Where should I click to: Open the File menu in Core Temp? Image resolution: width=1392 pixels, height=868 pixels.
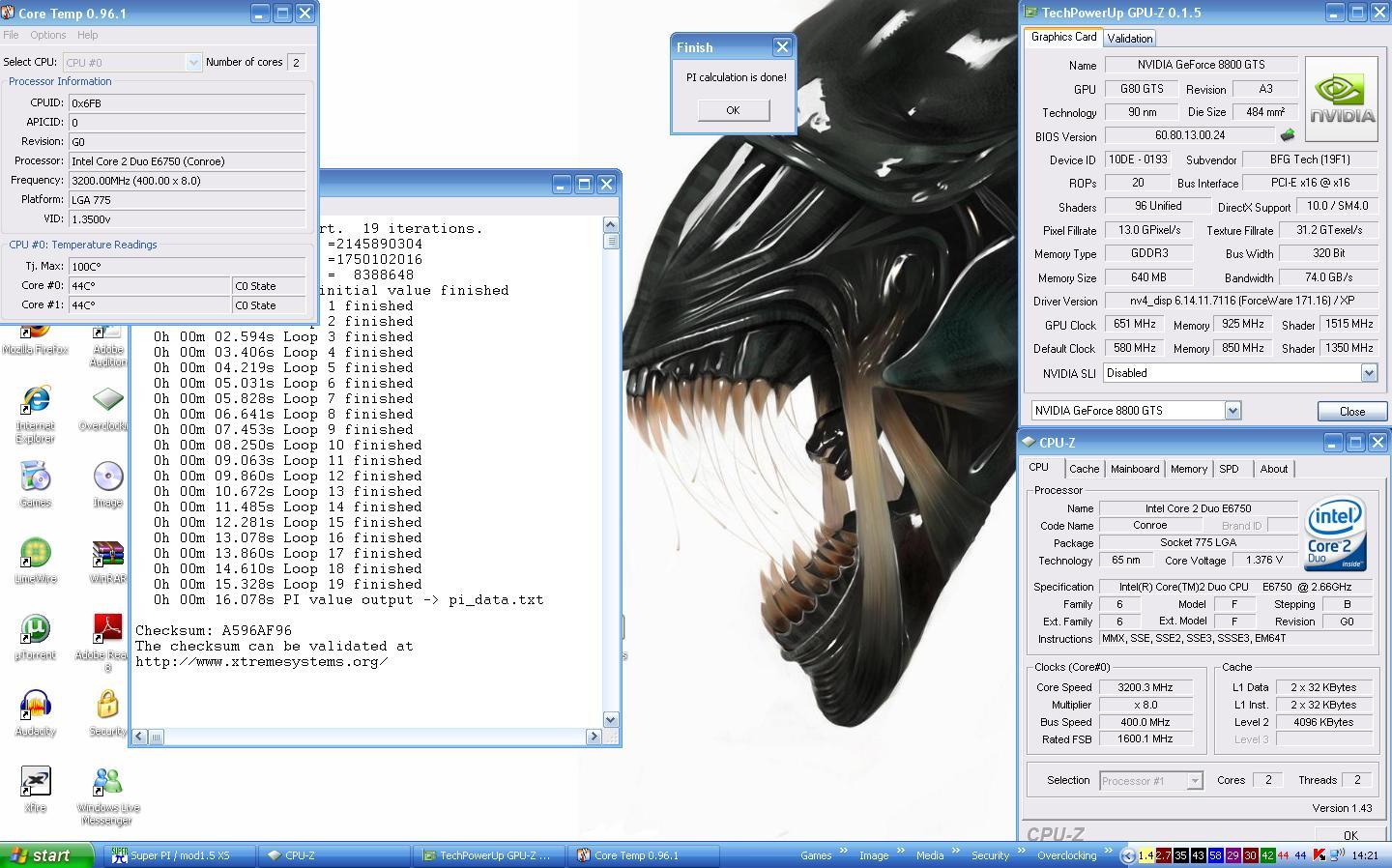point(11,35)
